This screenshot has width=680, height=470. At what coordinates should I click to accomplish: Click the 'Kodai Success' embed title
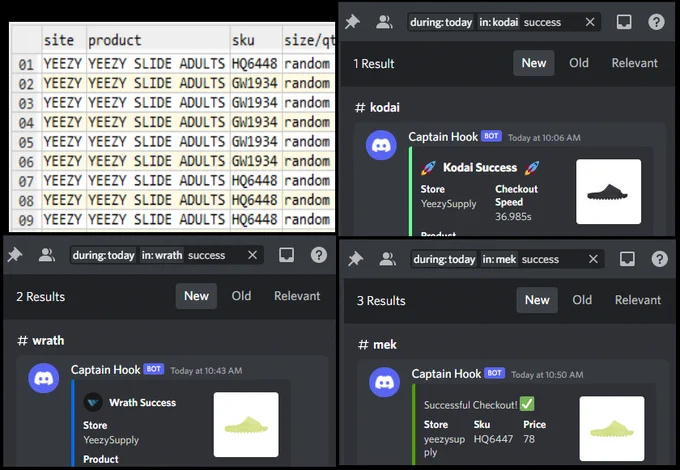[x=480, y=167]
